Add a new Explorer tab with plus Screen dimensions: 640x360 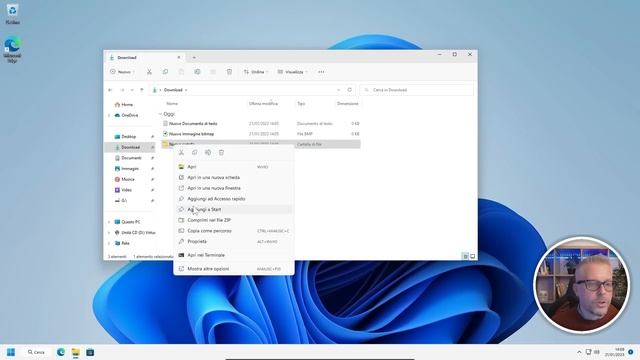pos(194,58)
